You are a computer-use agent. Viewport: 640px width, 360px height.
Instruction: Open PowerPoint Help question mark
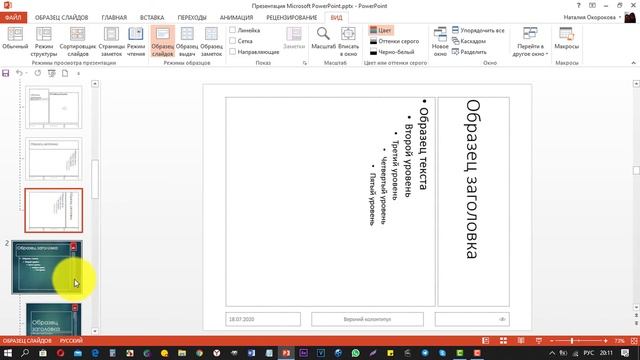tap(578, 6)
